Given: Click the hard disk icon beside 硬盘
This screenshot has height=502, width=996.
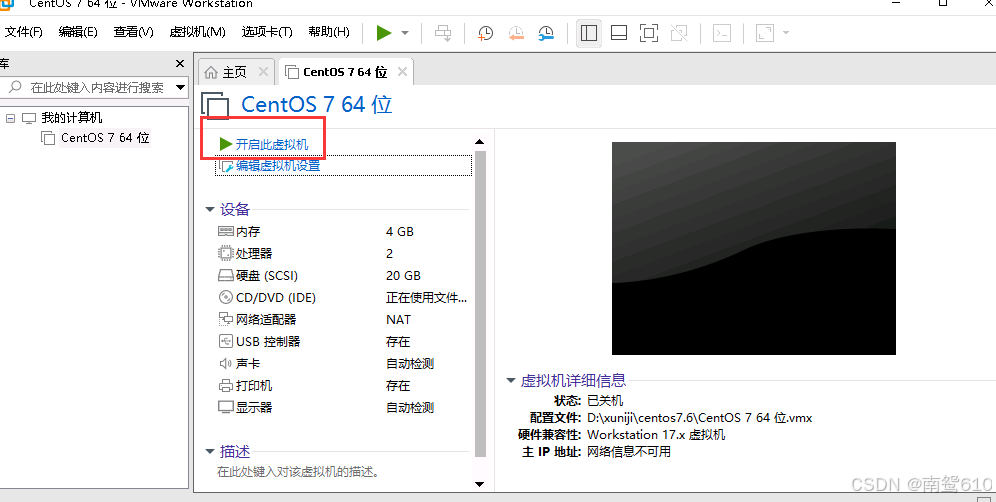Looking at the screenshot, I should pyautogui.click(x=226, y=276).
